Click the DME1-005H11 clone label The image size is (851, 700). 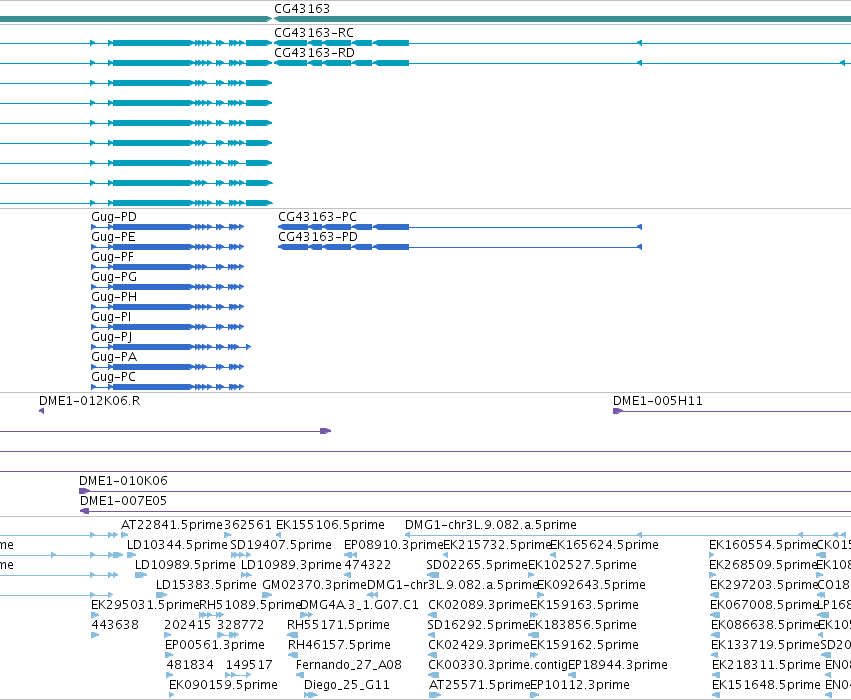[658, 400]
